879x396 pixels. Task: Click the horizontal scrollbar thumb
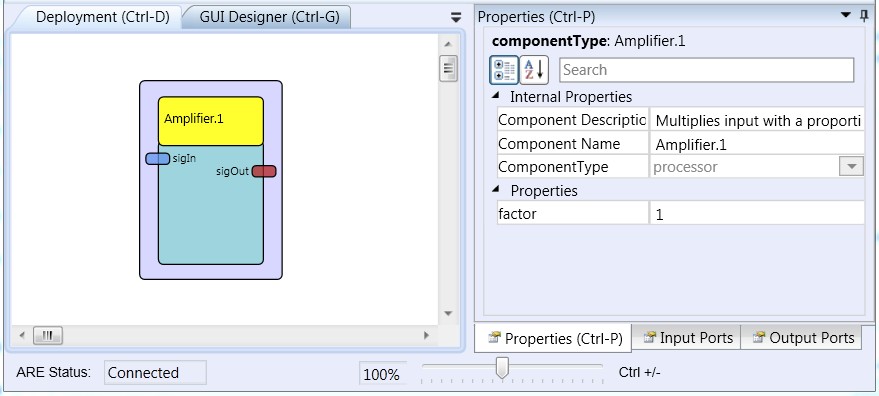(48, 335)
